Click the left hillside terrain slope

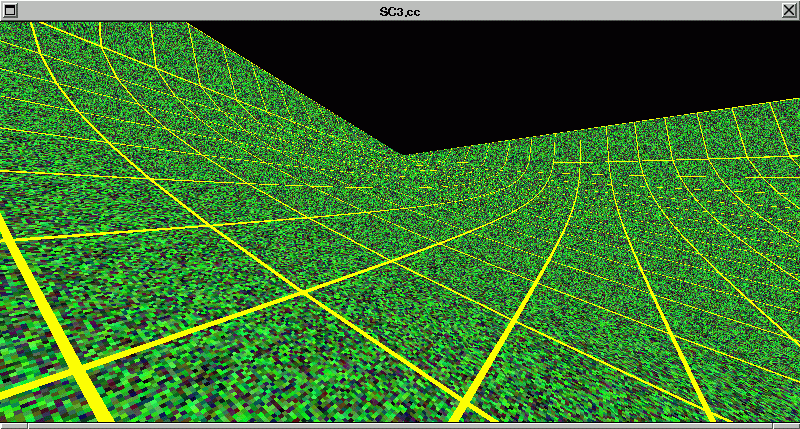[150, 110]
